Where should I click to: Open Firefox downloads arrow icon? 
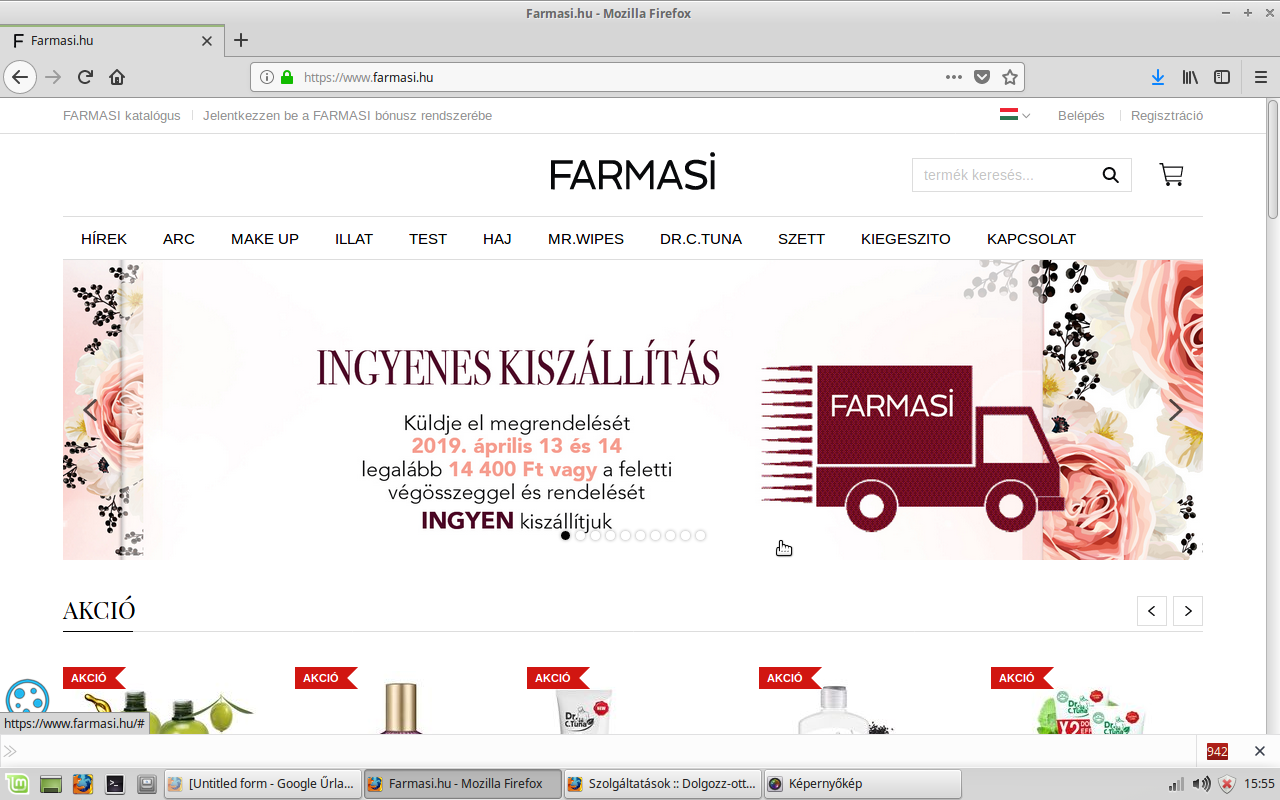point(1157,77)
